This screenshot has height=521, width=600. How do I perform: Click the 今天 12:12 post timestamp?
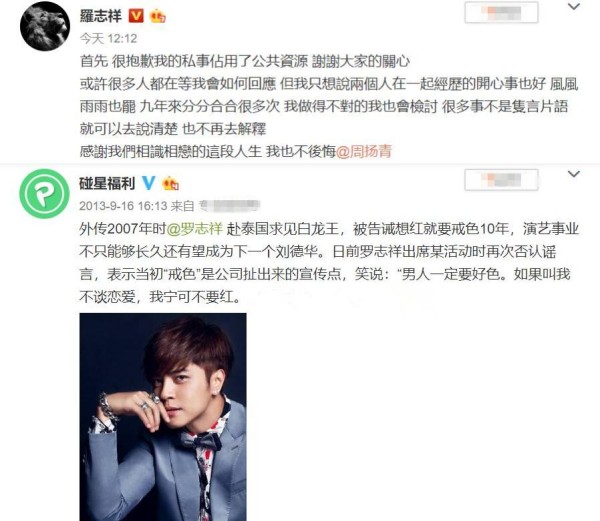108,38
